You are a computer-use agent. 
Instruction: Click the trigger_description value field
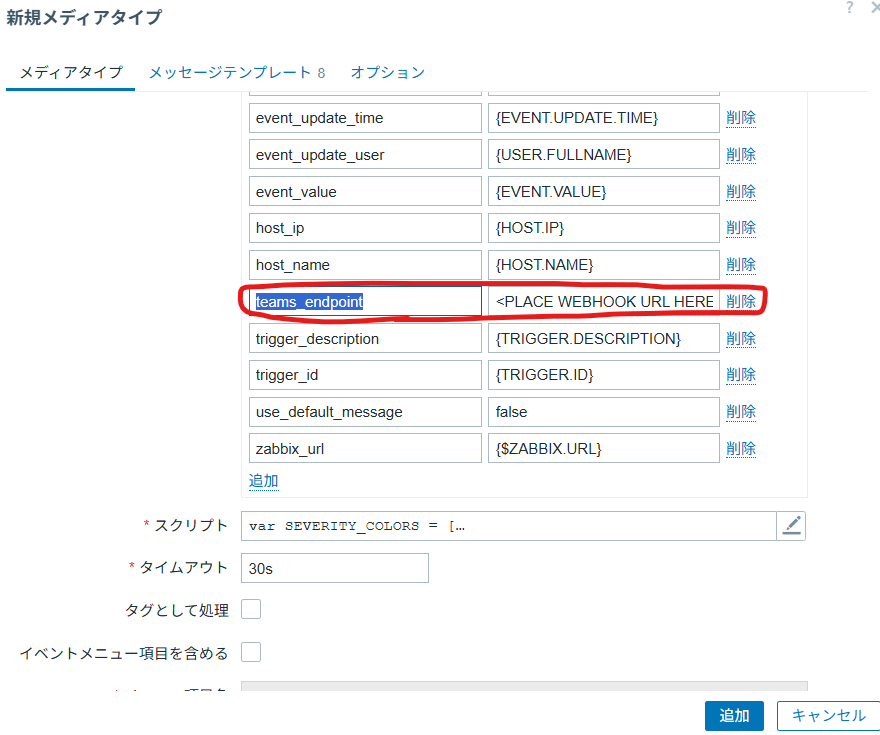pos(604,339)
